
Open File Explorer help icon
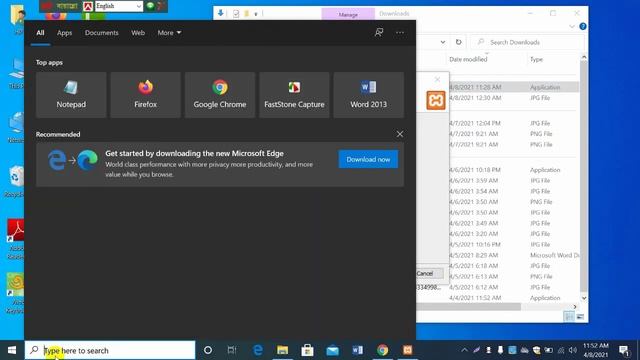click(x=583, y=27)
